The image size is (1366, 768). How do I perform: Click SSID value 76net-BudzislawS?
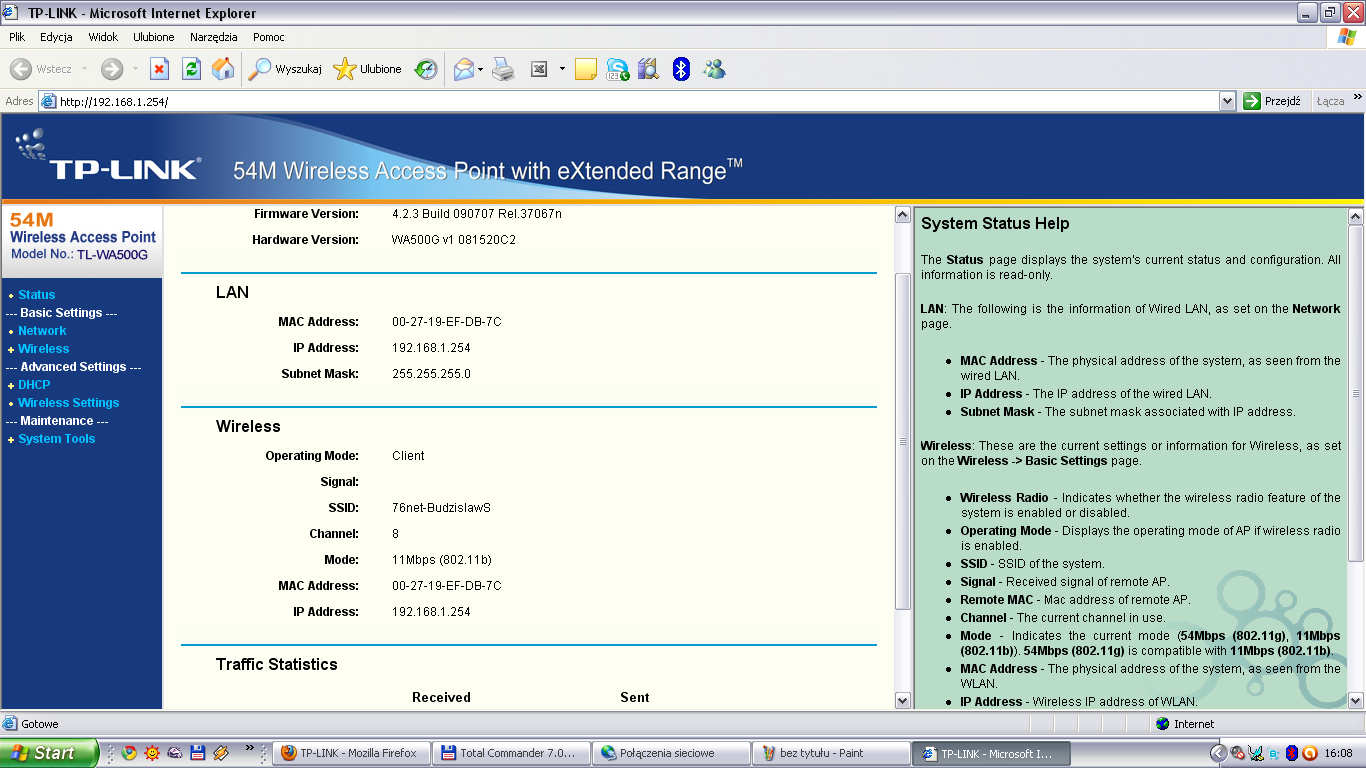point(441,507)
